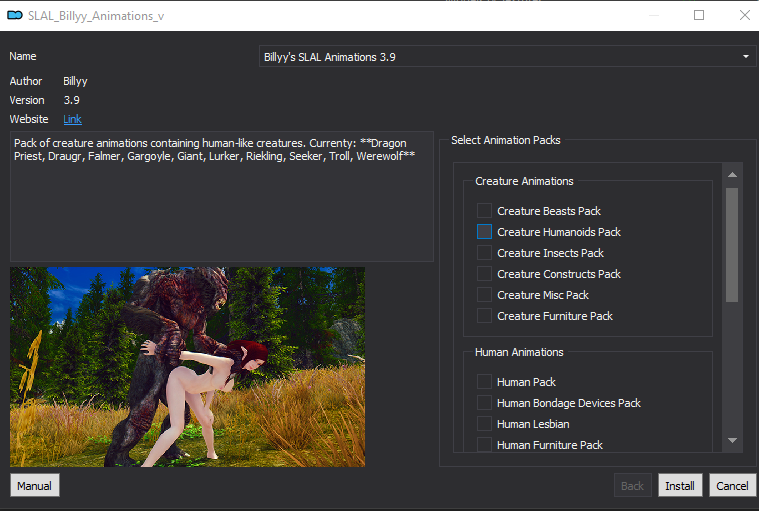Click the Mod Organizer icon in the title bar
This screenshot has width=759, height=511.
(x=15, y=15)
